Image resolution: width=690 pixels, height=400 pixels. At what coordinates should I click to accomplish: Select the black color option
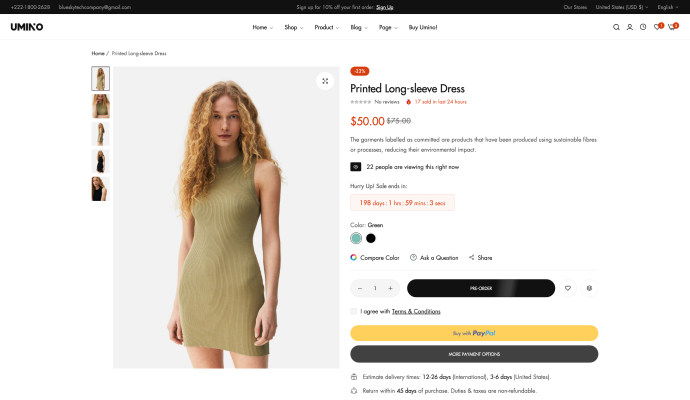pyautogui.click(x=371, y=238)
